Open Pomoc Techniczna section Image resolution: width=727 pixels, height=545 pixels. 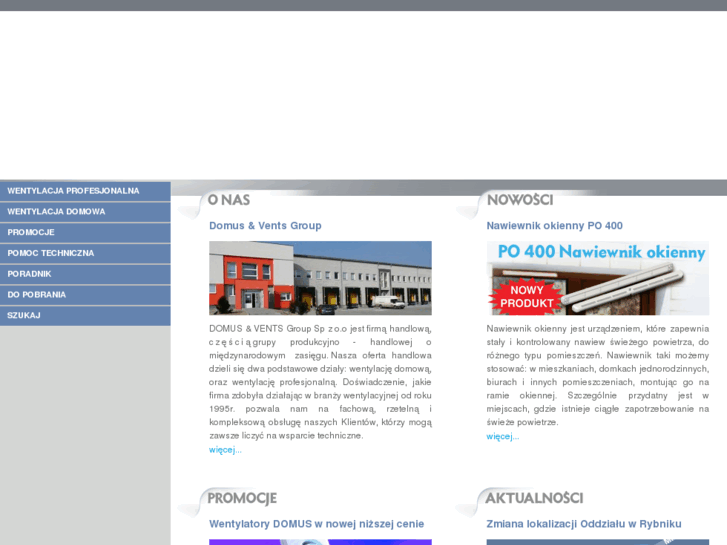(x=85, y=254)
